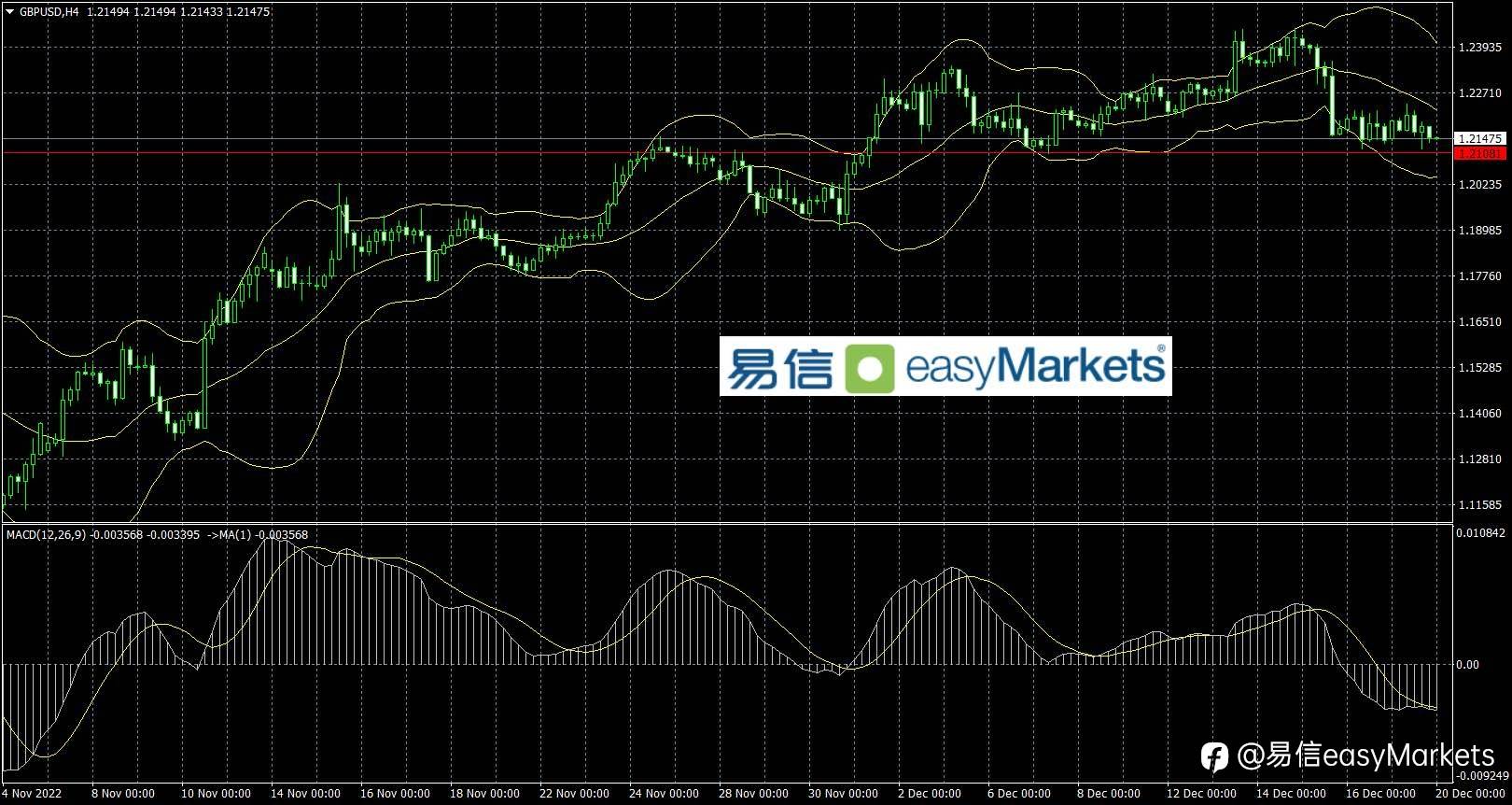Click the 1.14060 price axis label

1479,414
